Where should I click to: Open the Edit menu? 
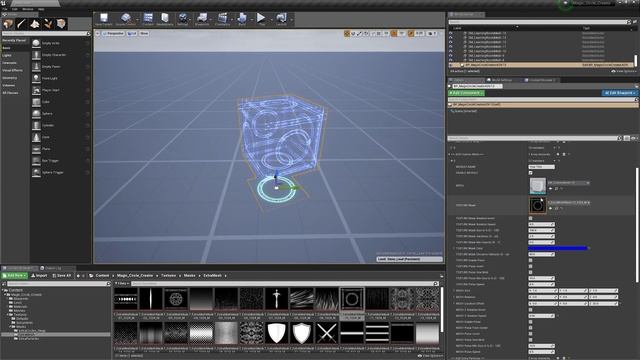15,9
